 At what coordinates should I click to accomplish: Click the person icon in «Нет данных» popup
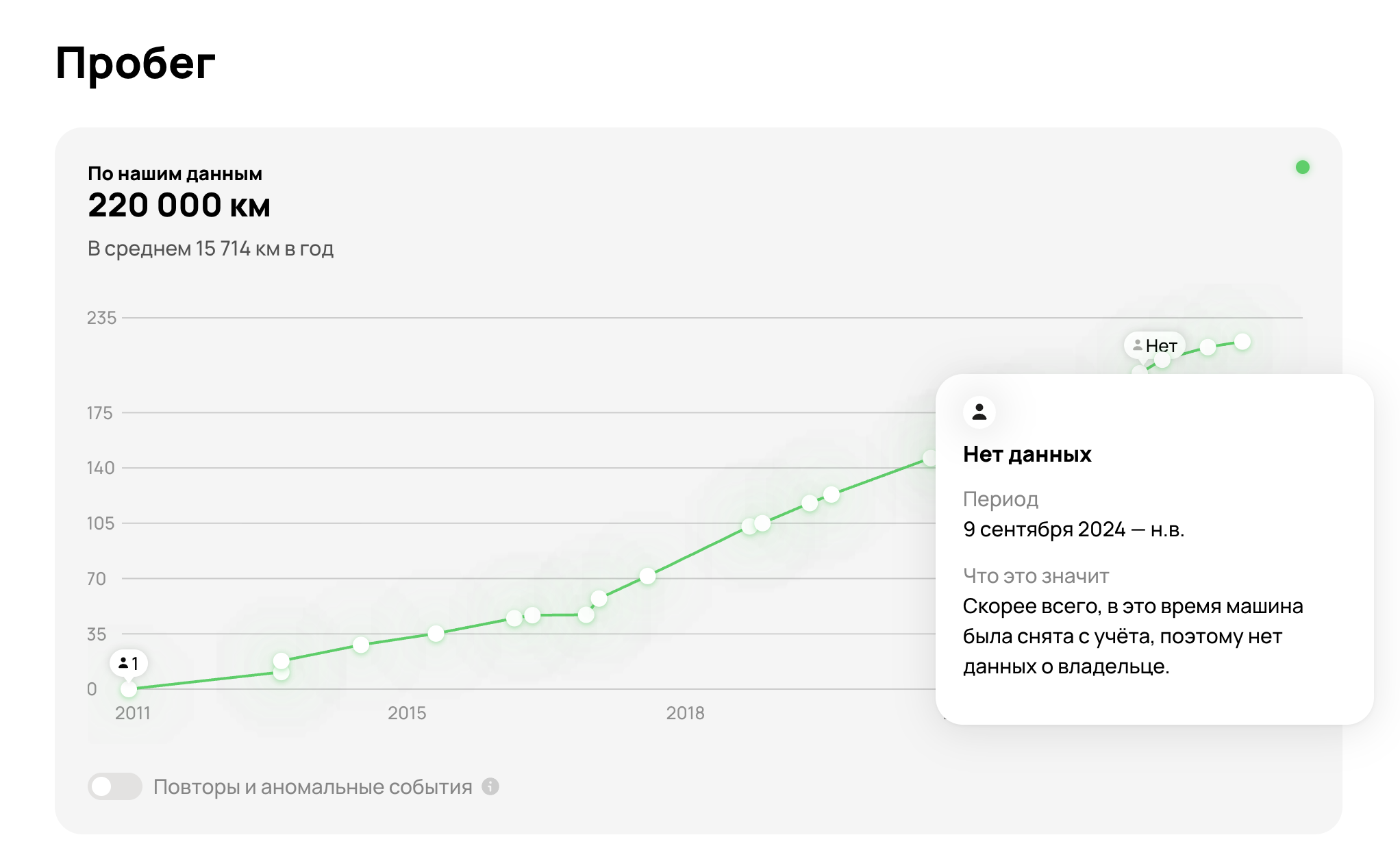click(x=979, y=412)
